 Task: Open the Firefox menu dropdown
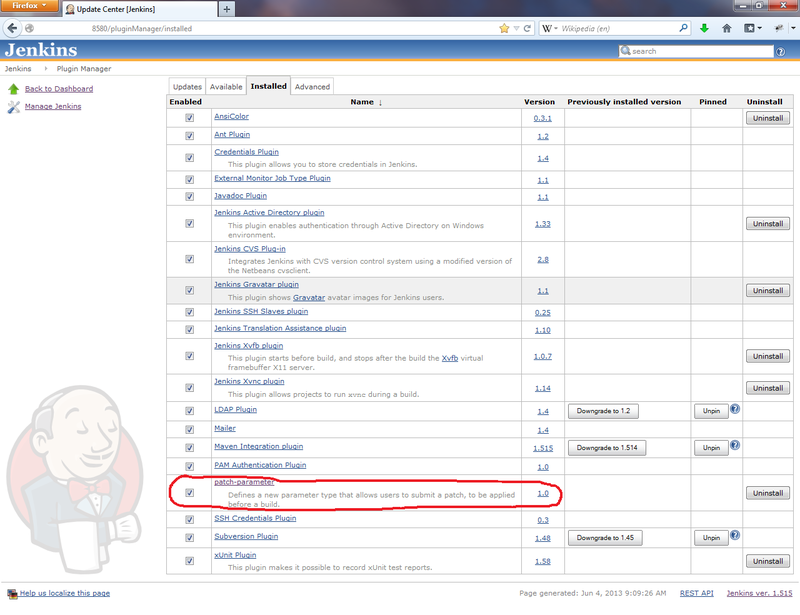click(29, 6)
